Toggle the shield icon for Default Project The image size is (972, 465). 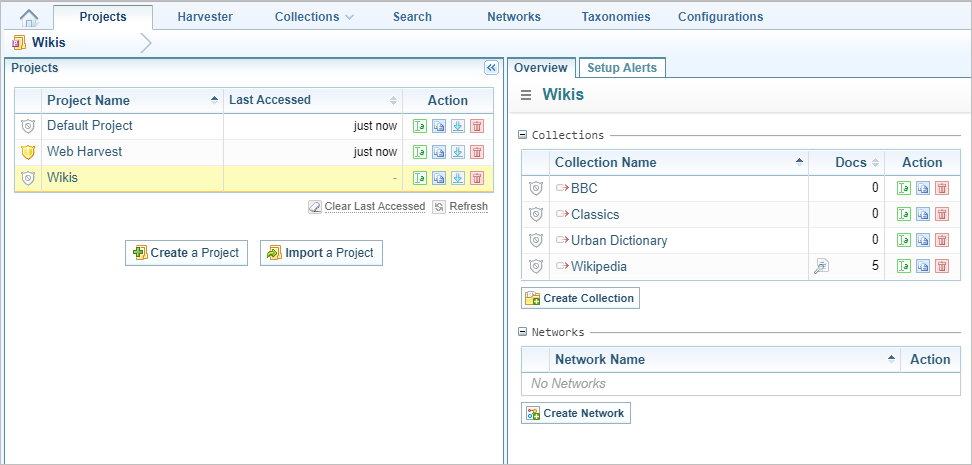point(28,126)
